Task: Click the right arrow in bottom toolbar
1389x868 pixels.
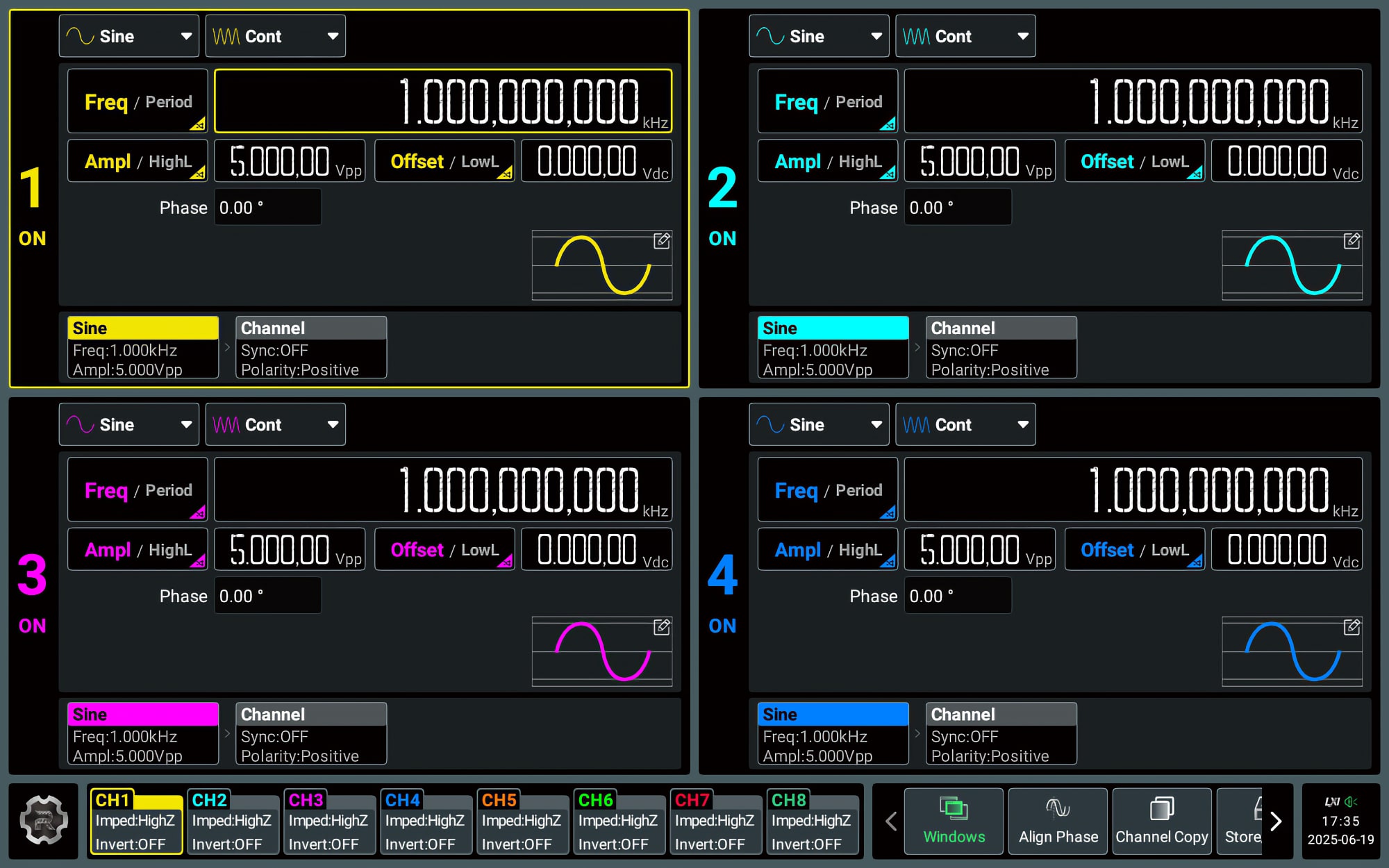Action: tap(1276, 821)
